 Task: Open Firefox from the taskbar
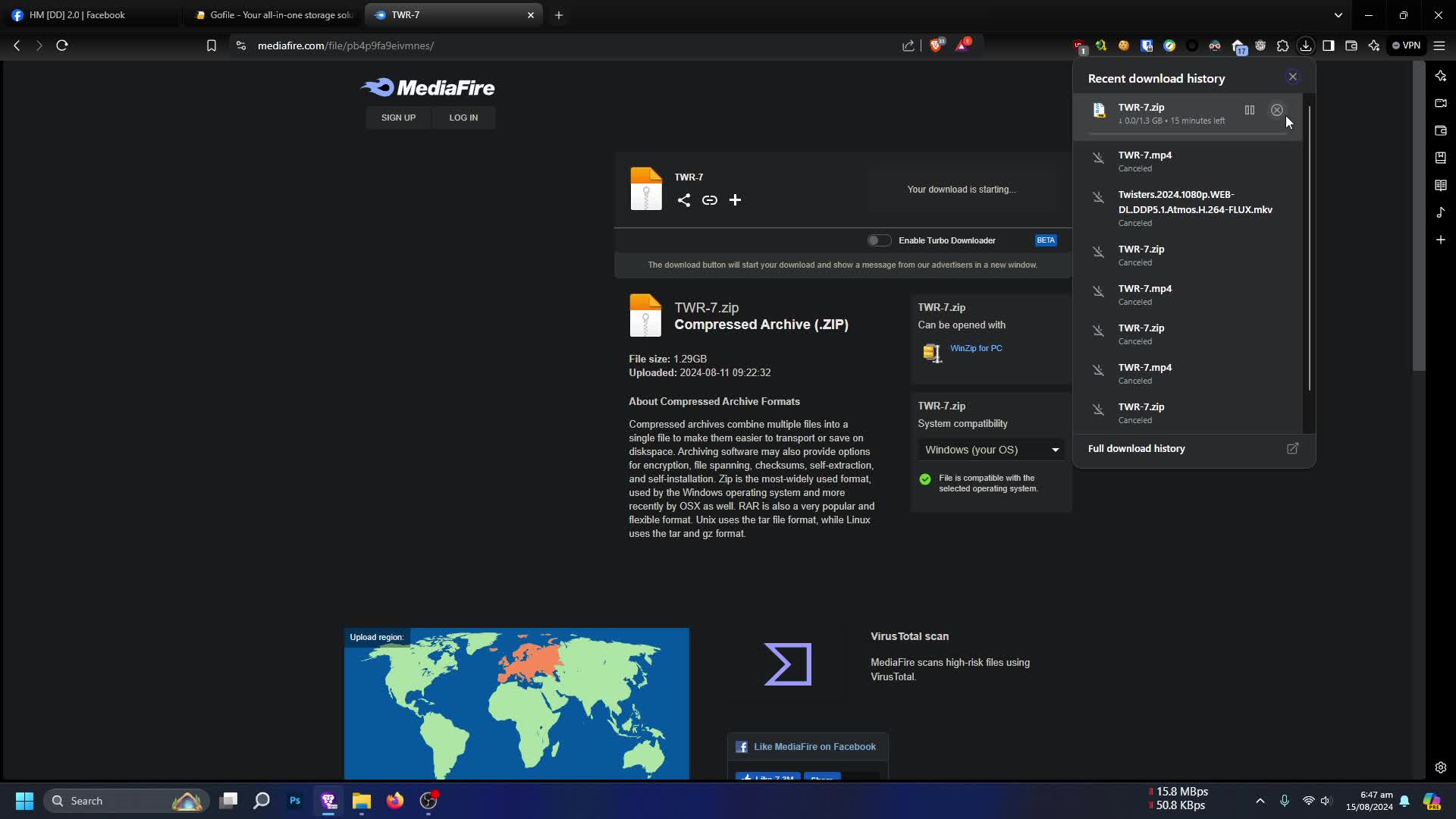click(395, 801)
